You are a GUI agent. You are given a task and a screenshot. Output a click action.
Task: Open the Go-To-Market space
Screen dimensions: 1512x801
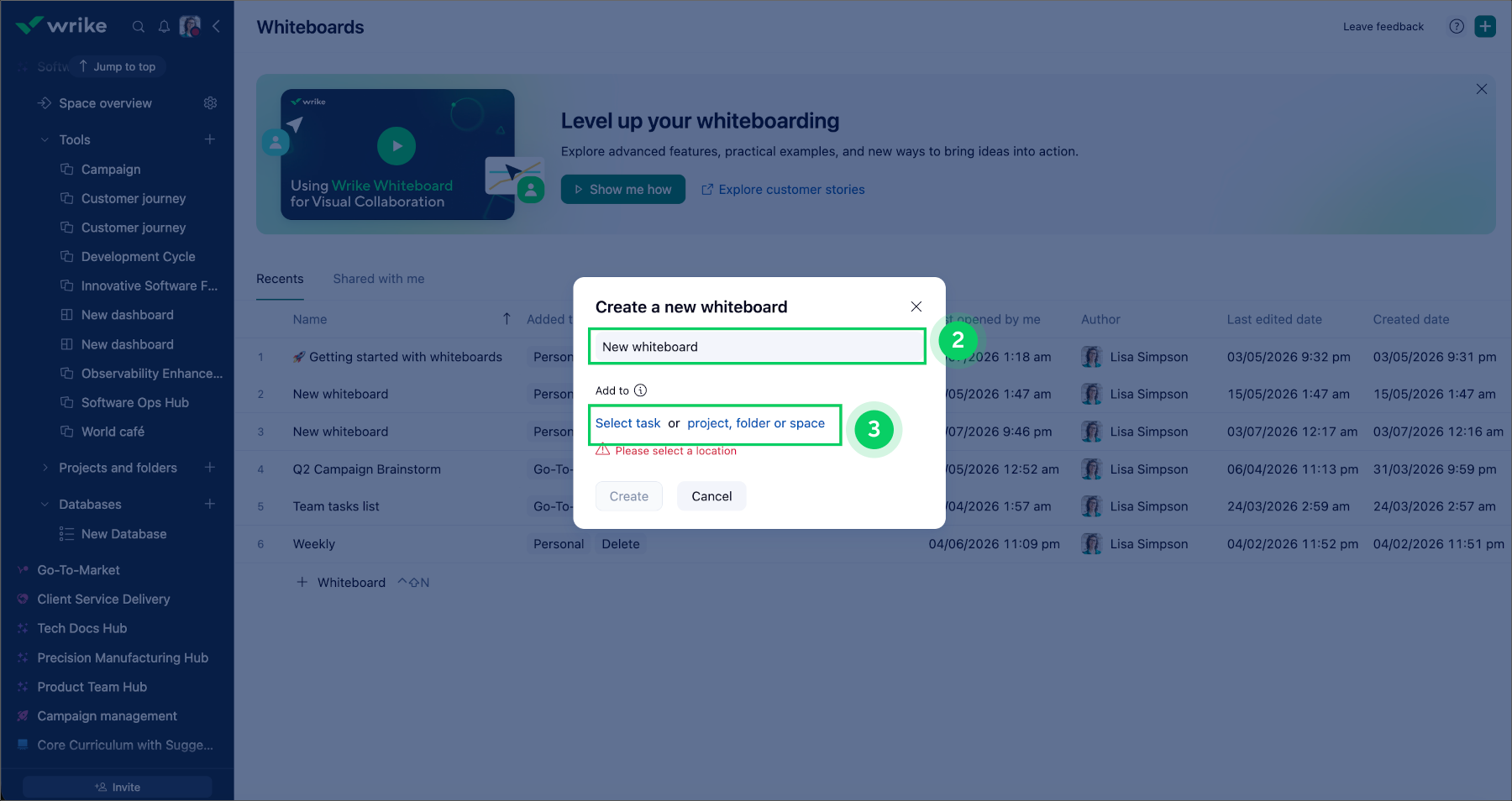click(78, 570)
